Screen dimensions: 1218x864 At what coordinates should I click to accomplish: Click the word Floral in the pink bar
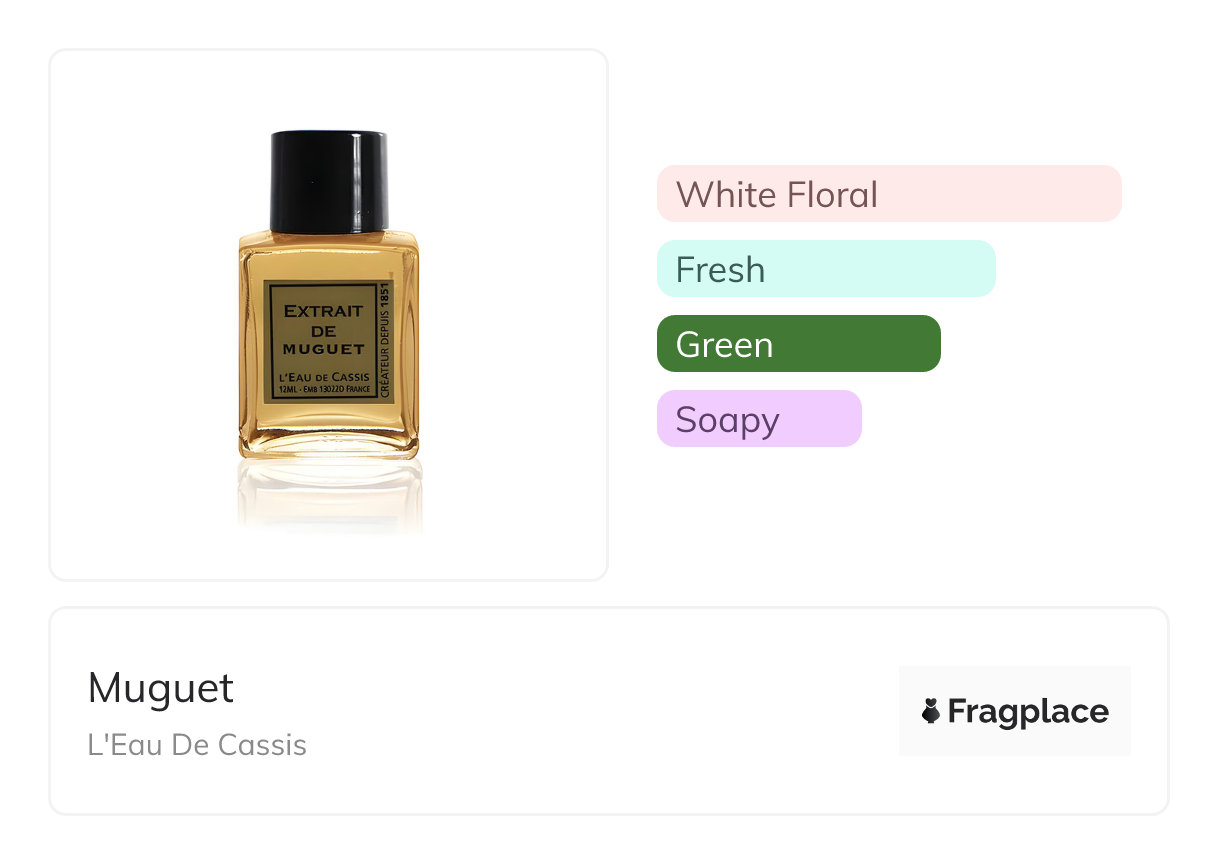pyautogui.click(x=831, y=194)
